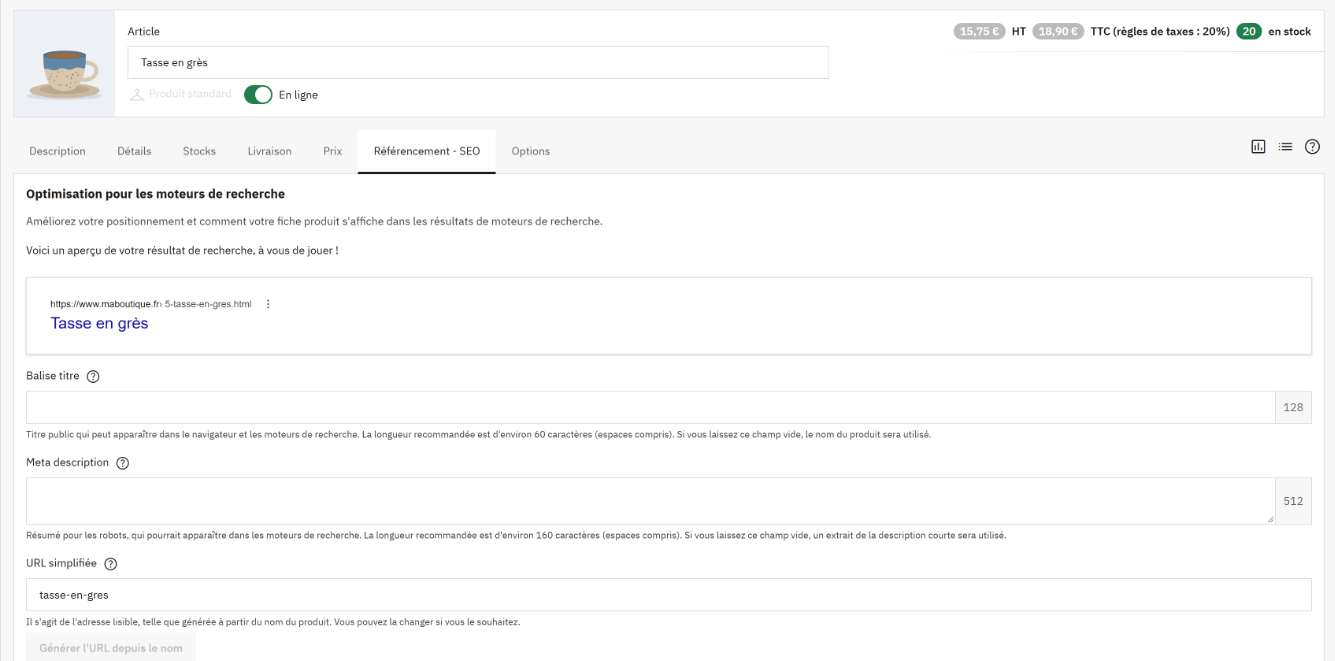This screenshot has width=1335, height=661.
Task: Focus the Meta description text area
Action: tap(651, 501)
